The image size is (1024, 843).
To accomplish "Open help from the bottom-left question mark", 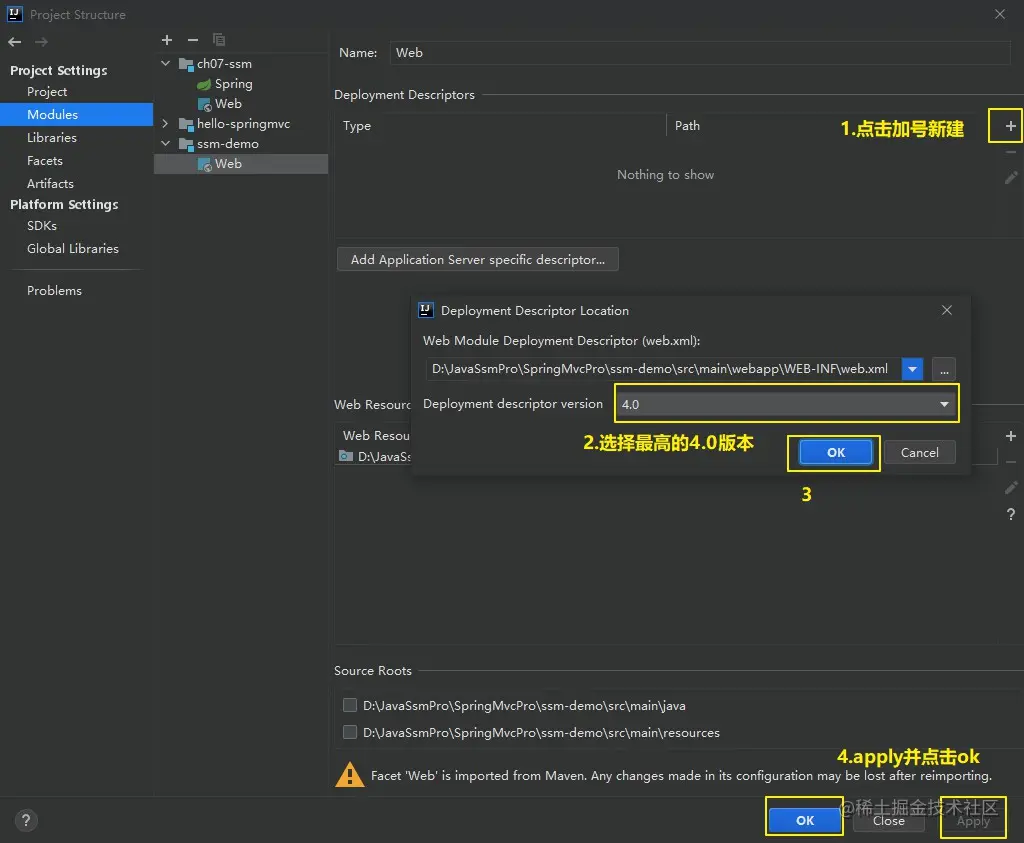I will click(25, 820).
